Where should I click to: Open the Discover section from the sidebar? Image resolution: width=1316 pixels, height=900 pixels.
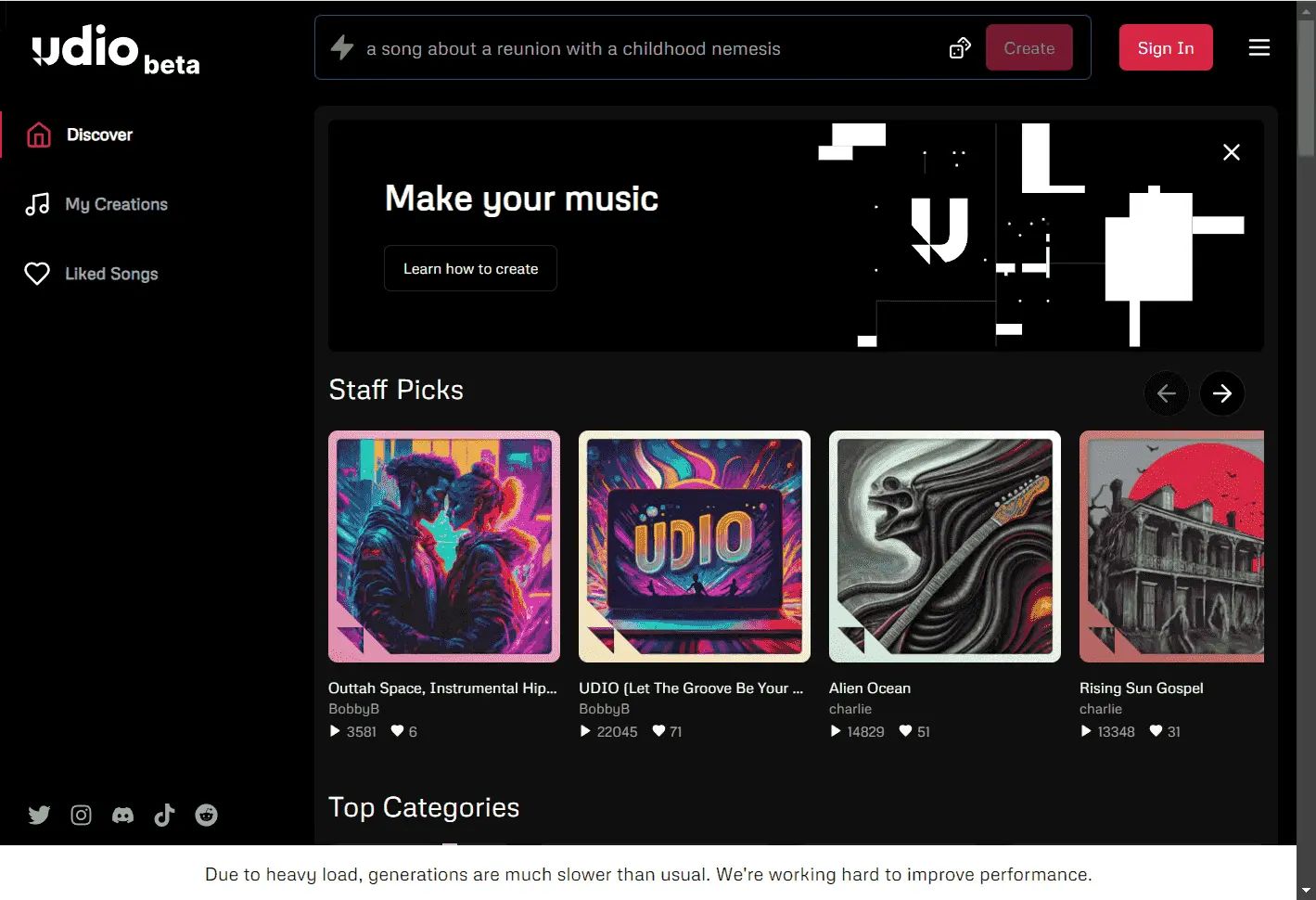pos(99,135)
